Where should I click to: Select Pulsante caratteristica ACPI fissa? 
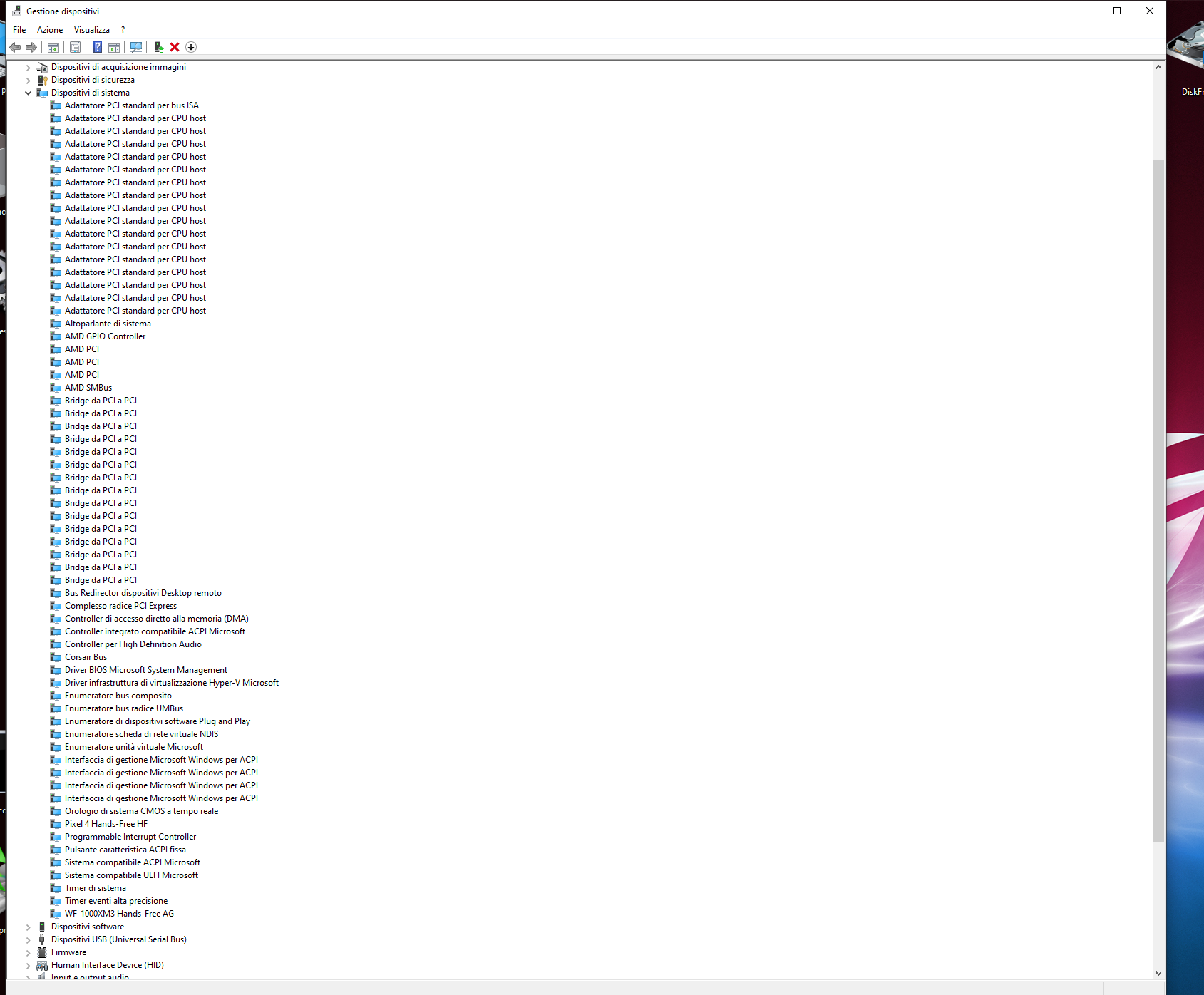(125, 850)
